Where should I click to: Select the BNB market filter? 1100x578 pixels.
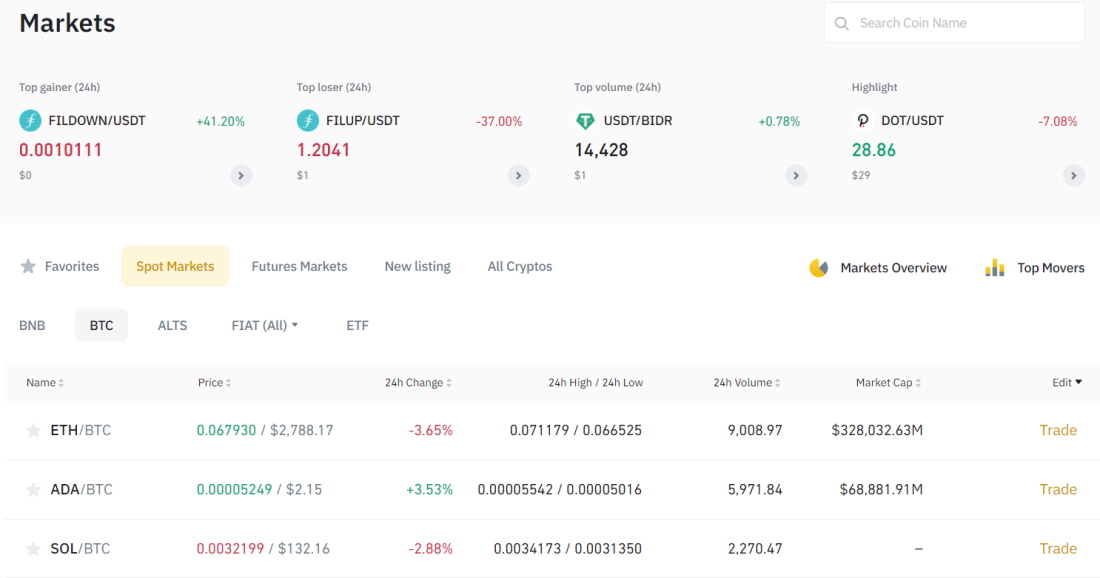pyautogui.click(x=32, y=325)
